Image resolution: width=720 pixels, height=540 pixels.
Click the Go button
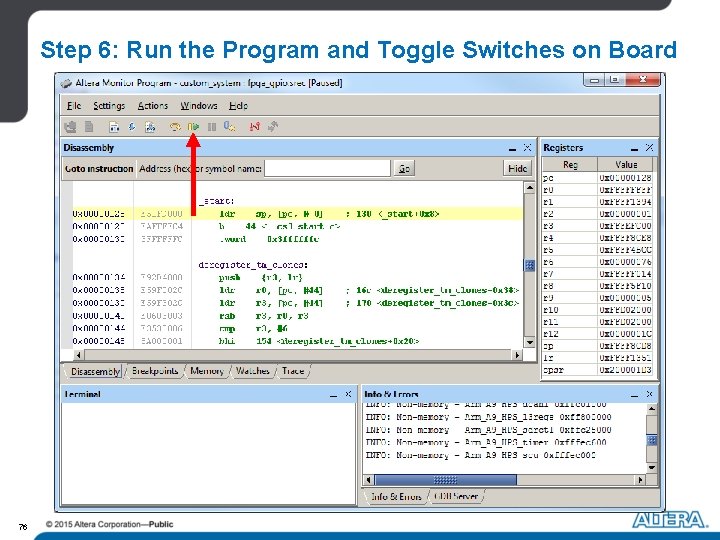(x=404, y=169)
